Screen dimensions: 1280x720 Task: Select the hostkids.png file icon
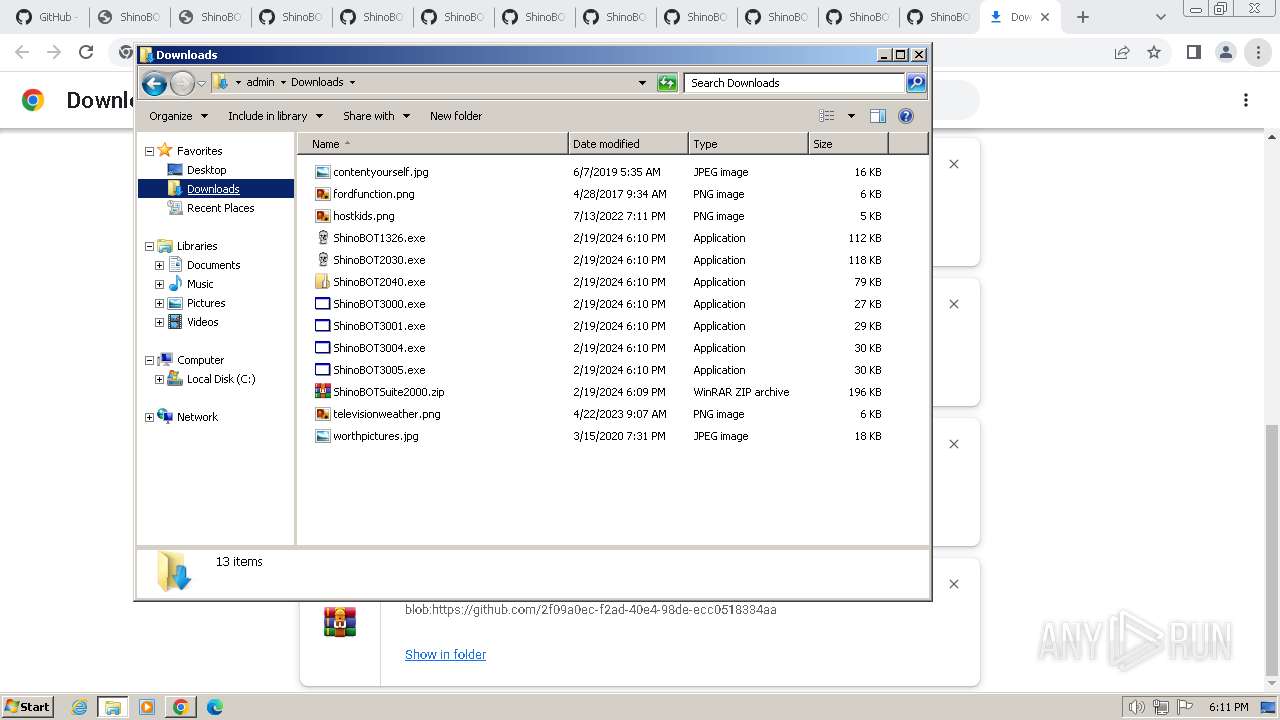point(322,216)
